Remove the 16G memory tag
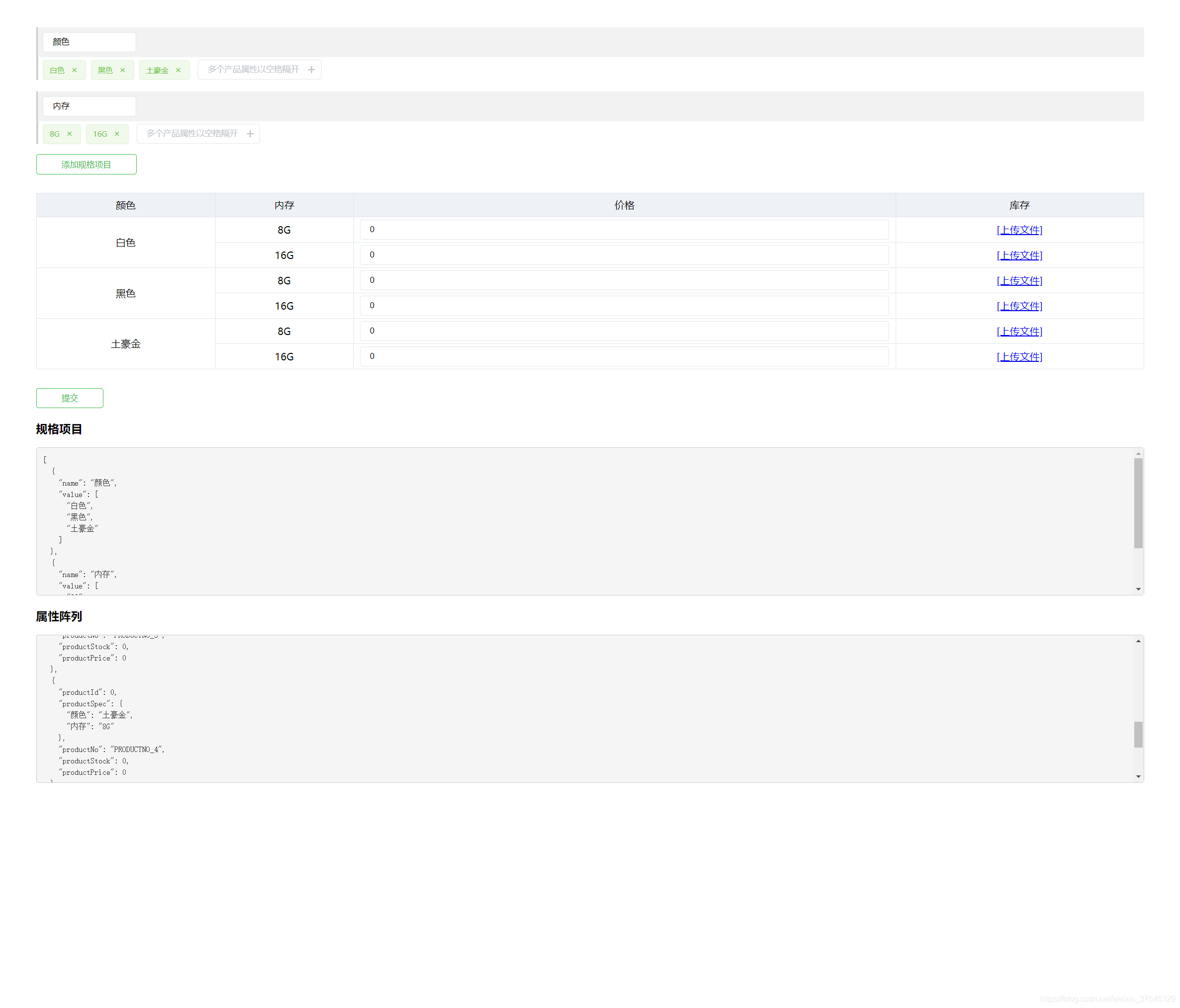The height and width of the screenshot is (1008, 1180). (x=117, y=134)
